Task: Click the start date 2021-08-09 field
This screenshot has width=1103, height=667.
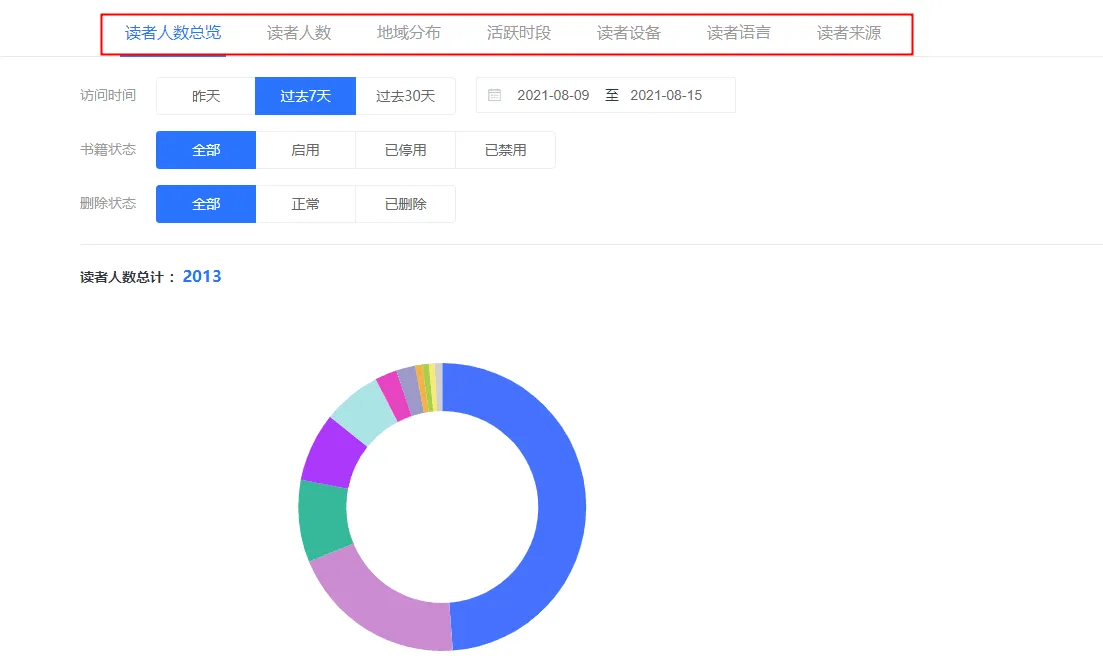Action: click(x=555, y=94)
